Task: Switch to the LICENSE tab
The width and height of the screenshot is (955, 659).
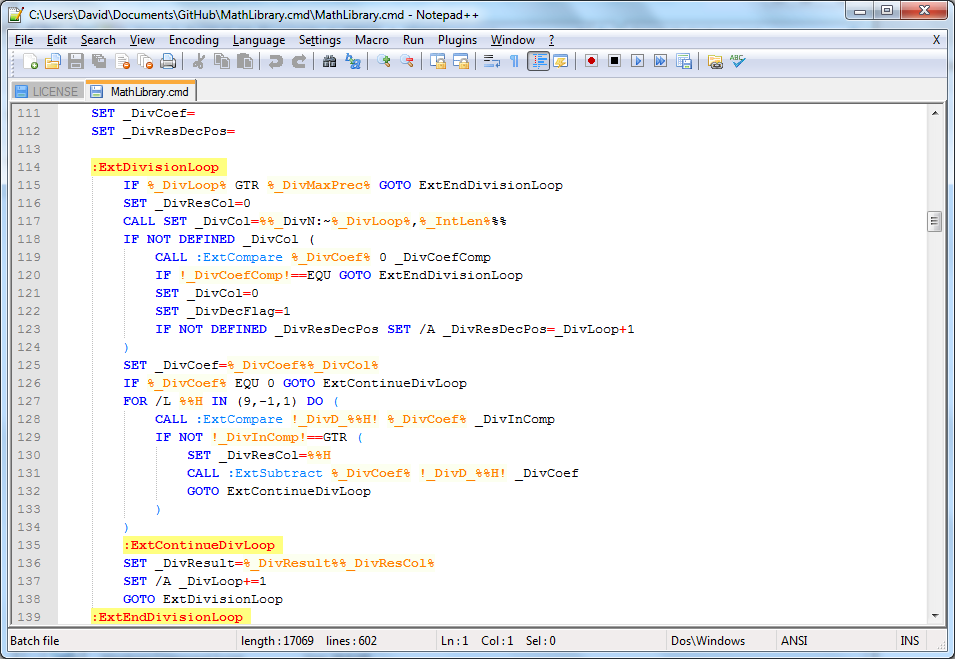Action: pyautogui.click(x=46, y=90)
